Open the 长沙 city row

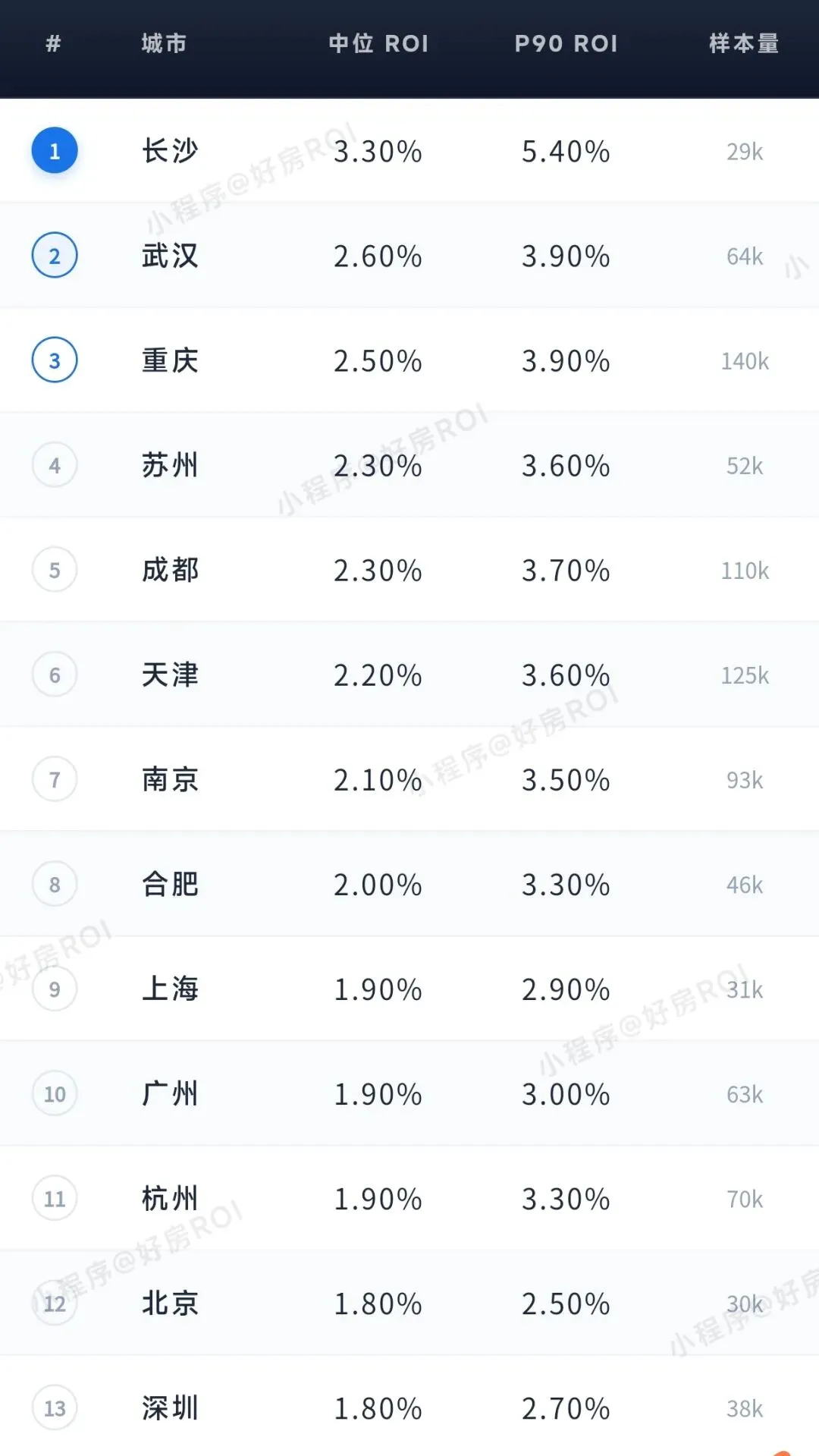tap(409, 151)
